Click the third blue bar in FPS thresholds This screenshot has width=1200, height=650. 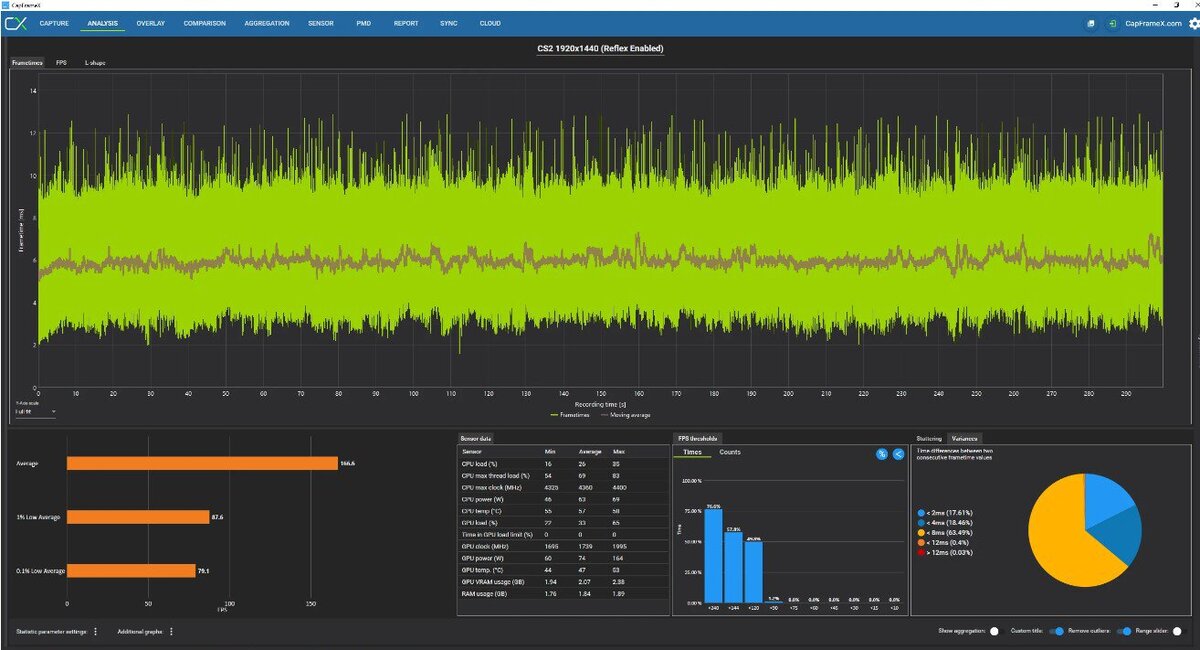(753, 572)
